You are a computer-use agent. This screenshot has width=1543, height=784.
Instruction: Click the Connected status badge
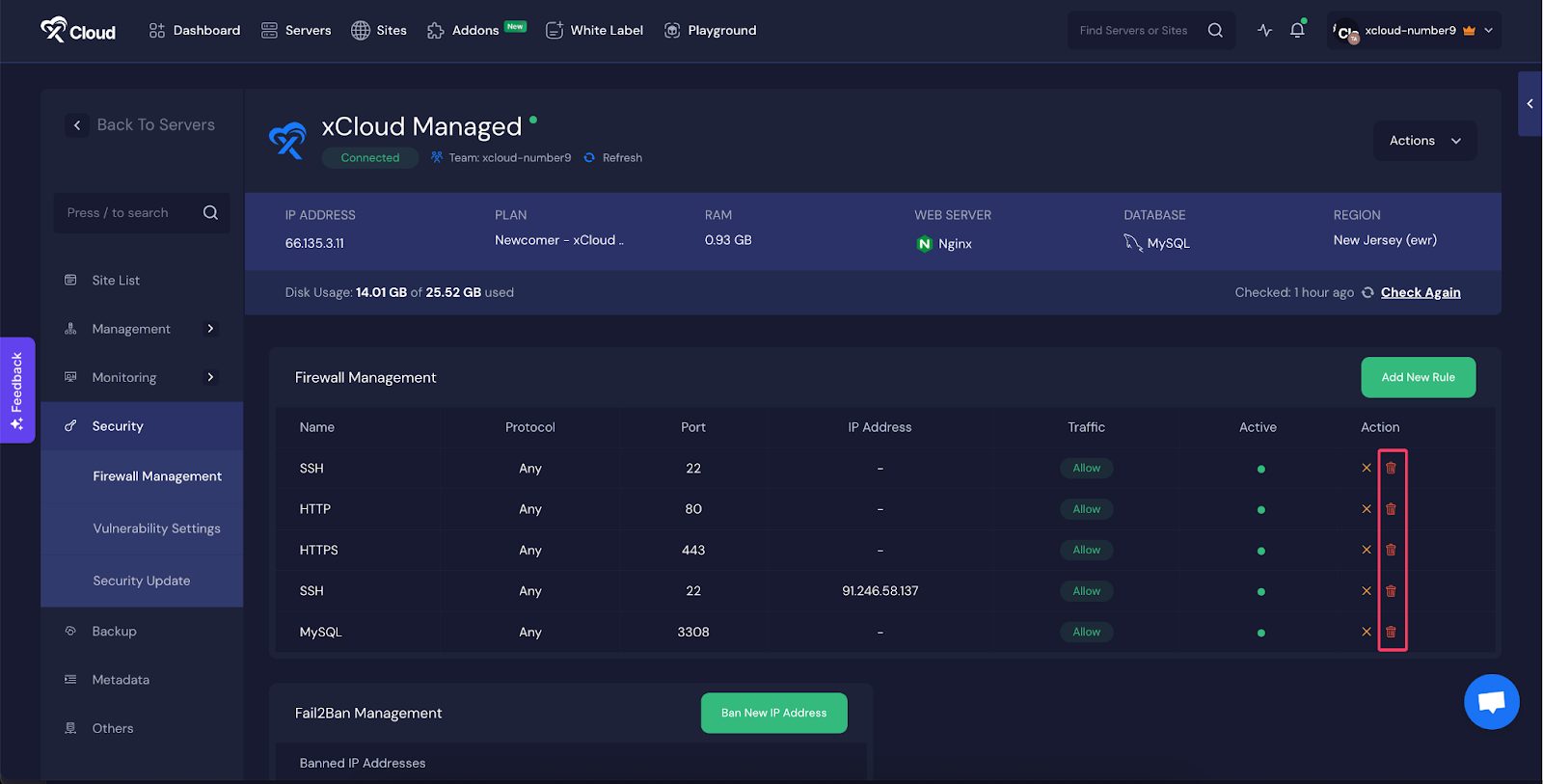click(x=370, y=158)
